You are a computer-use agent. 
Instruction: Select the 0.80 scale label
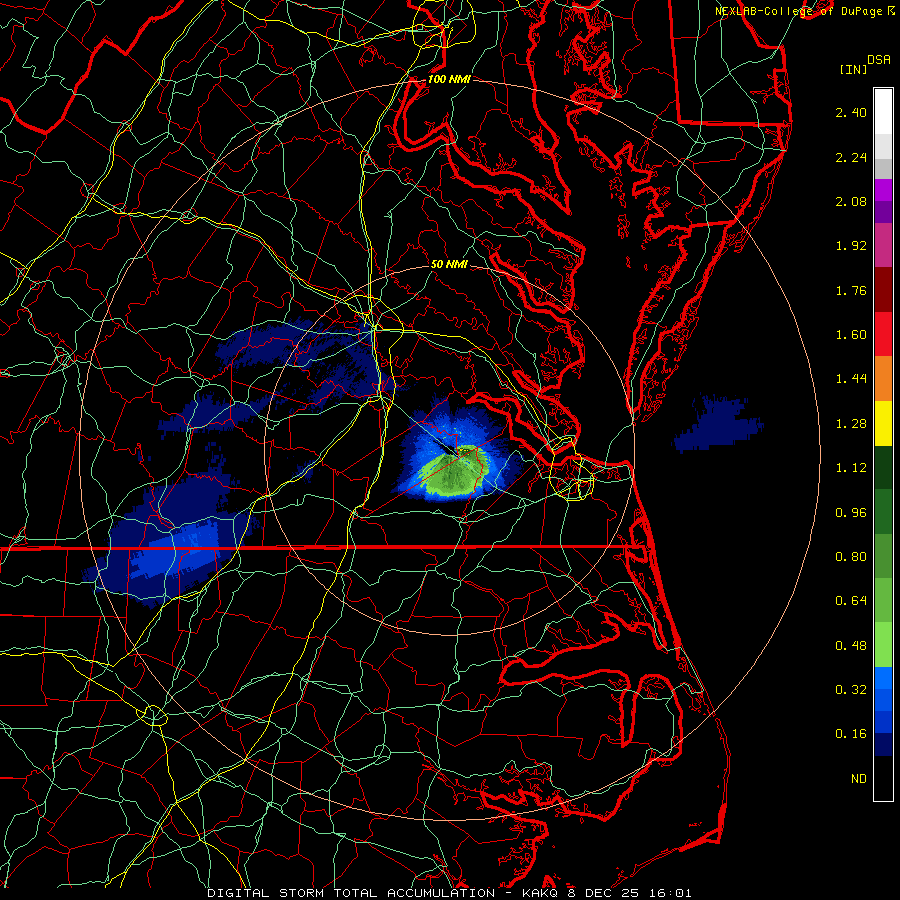tap(851, 557)
